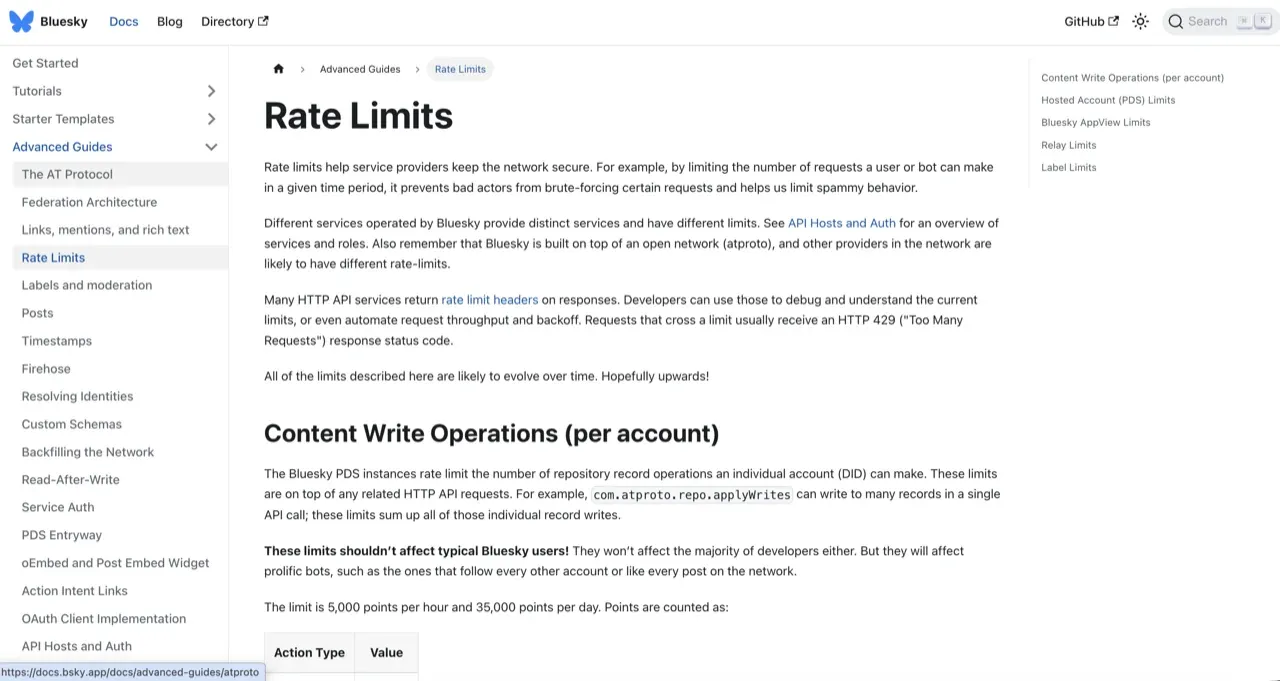Click the home icon in breadcrumbs
The image size is (1280, 681).
278,69
